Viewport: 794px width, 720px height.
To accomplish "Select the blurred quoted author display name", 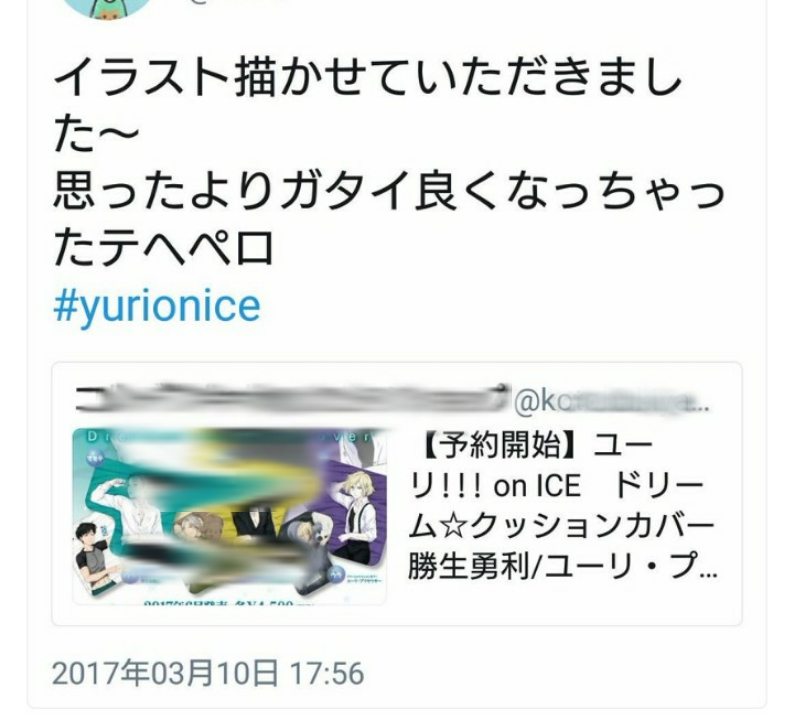I will (291, 397).
